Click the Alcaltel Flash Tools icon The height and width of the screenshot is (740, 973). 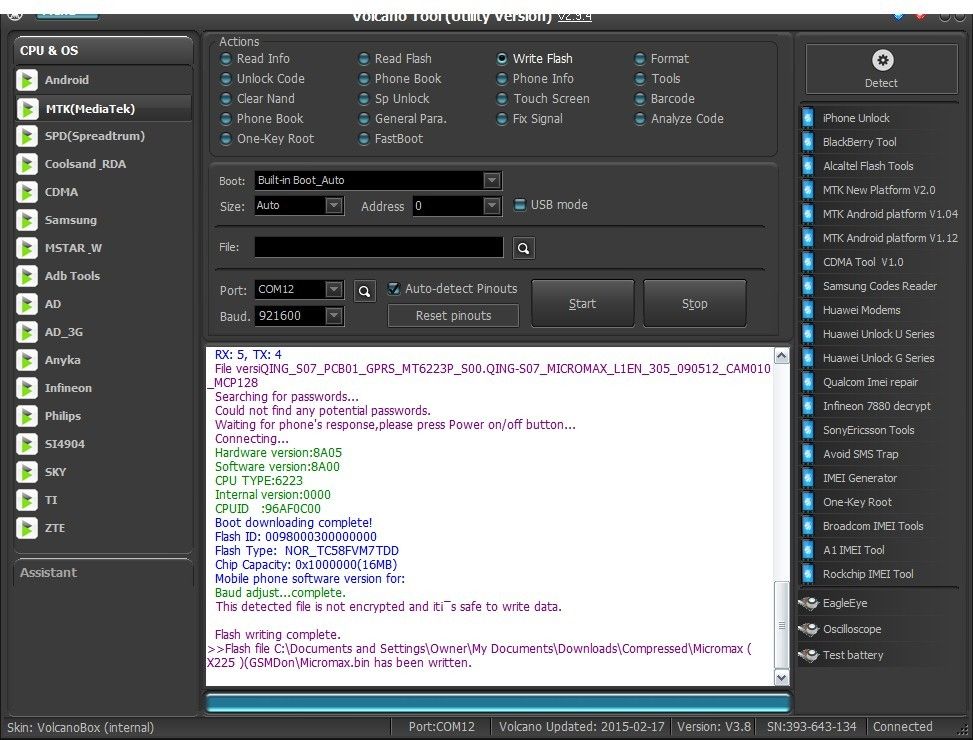point(808,166)
